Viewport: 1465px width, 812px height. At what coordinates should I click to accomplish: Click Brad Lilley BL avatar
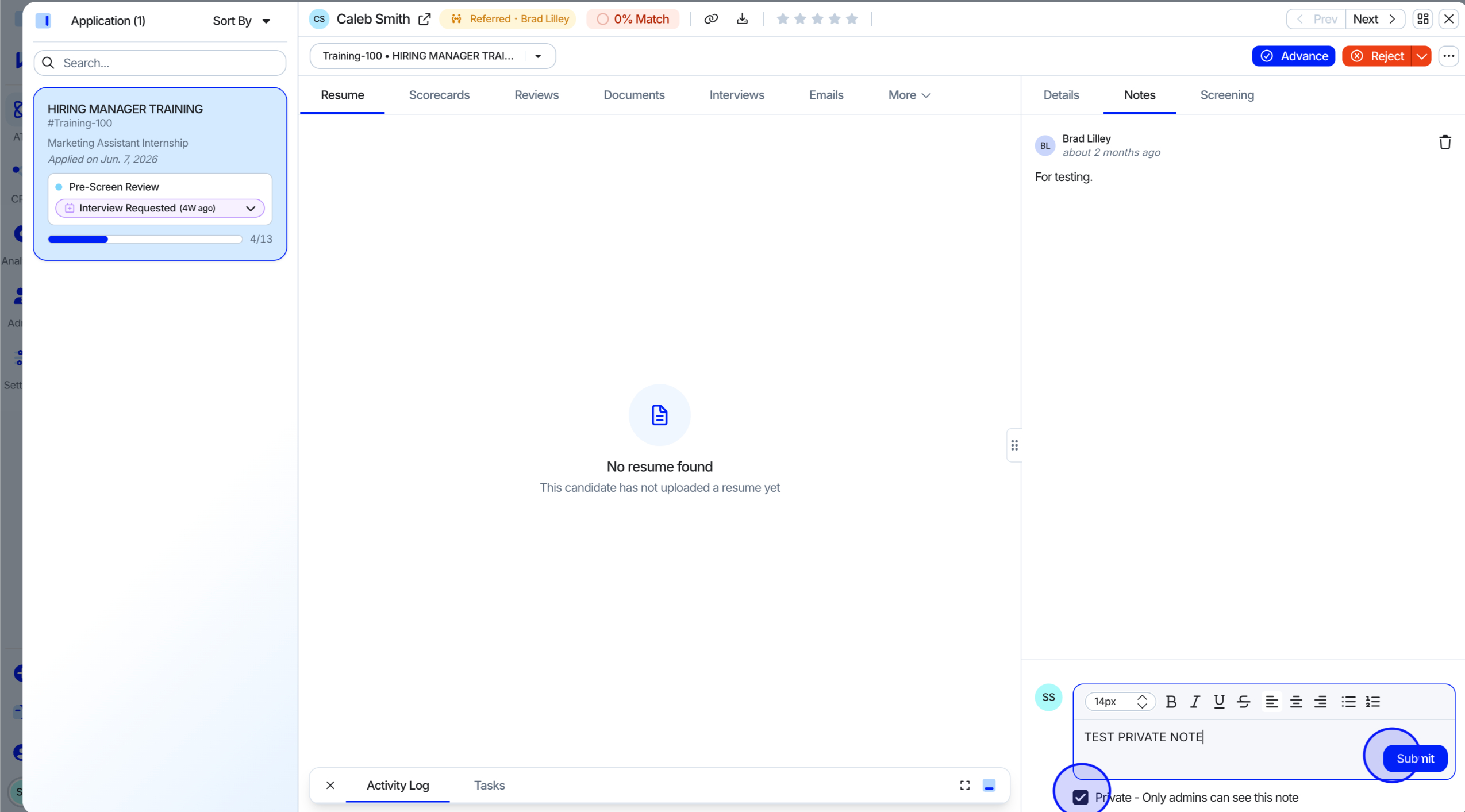point(1044,145)
